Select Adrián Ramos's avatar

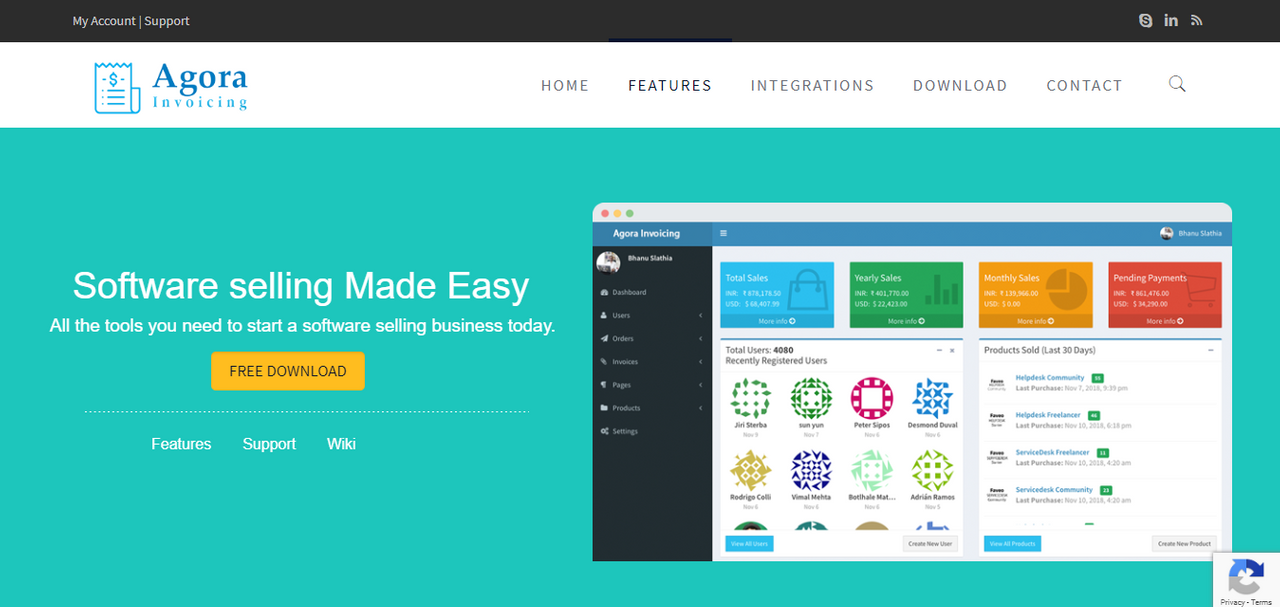pos(932,470)
